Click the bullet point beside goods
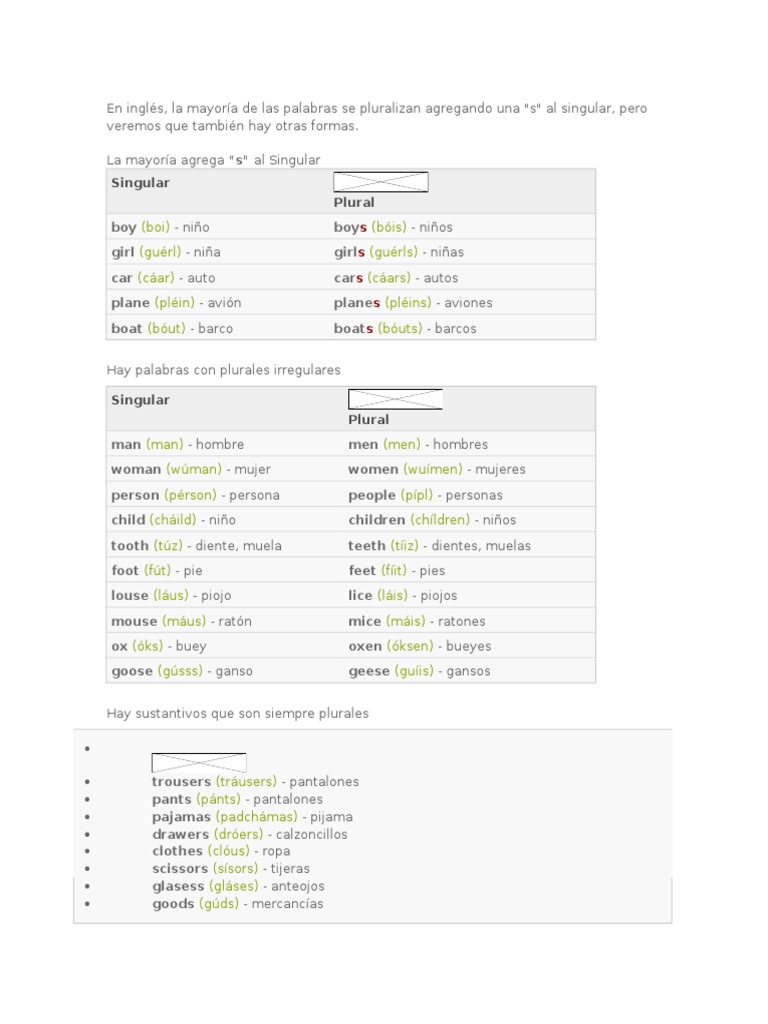 click(x=88, y=904)
